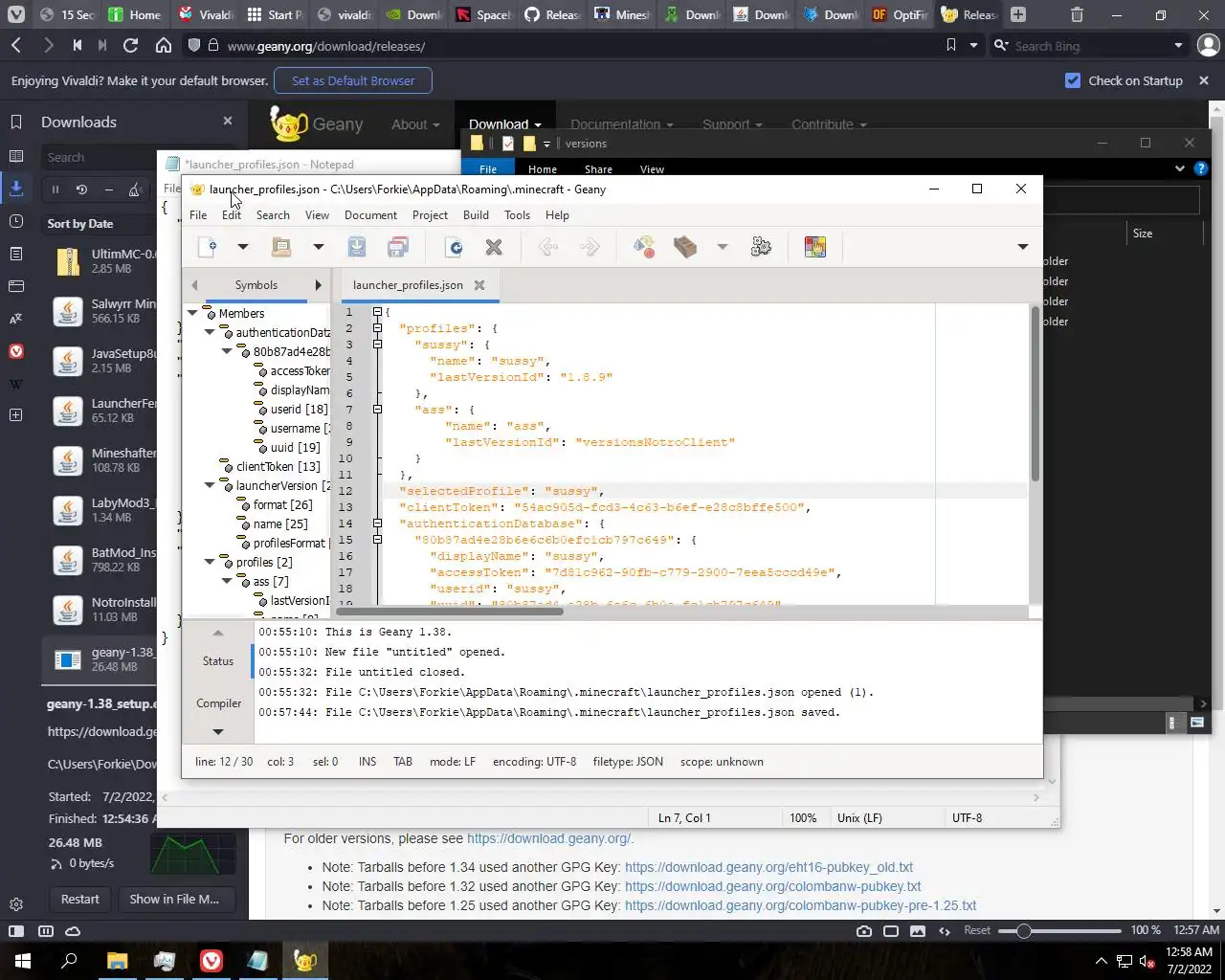Click the Geany Build brick icon
The height and width of the screenshot is (980, 1225).
coord(685,247)
